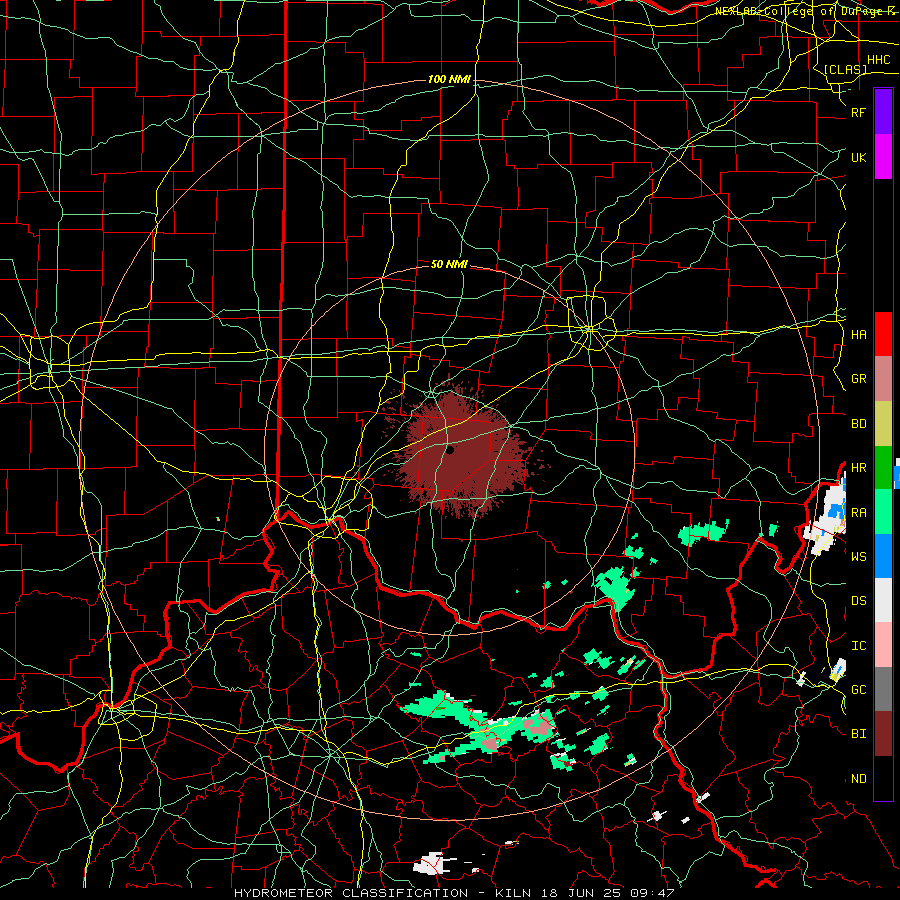Select the gray GC legend swatch

883,689
